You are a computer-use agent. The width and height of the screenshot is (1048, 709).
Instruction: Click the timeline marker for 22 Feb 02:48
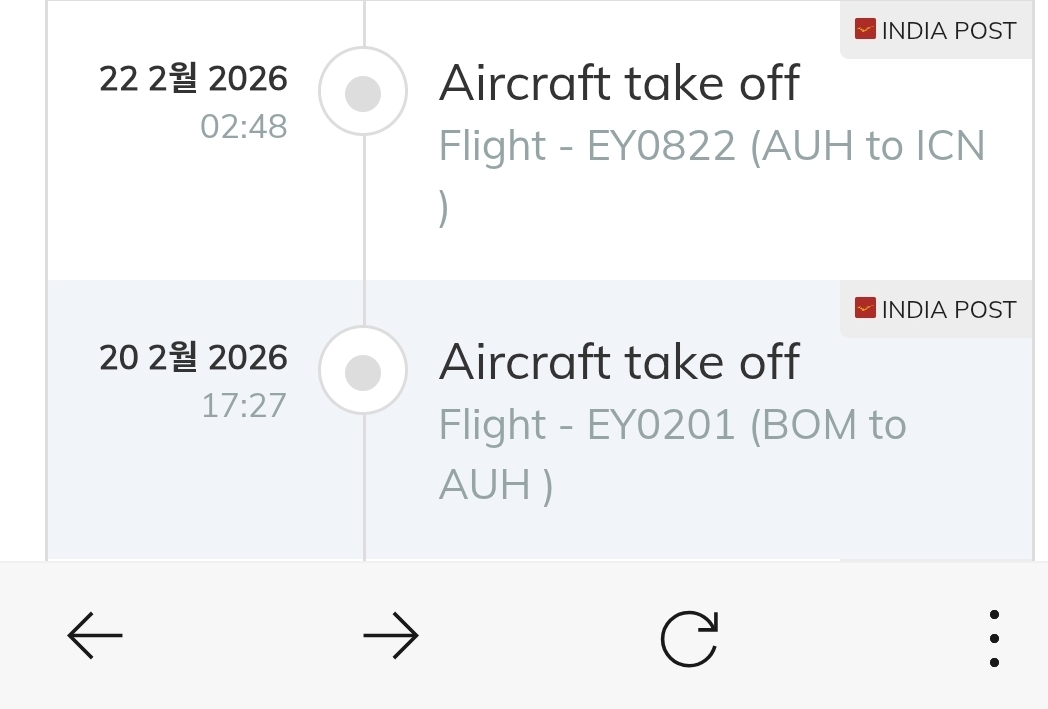(x=363, y=92)
